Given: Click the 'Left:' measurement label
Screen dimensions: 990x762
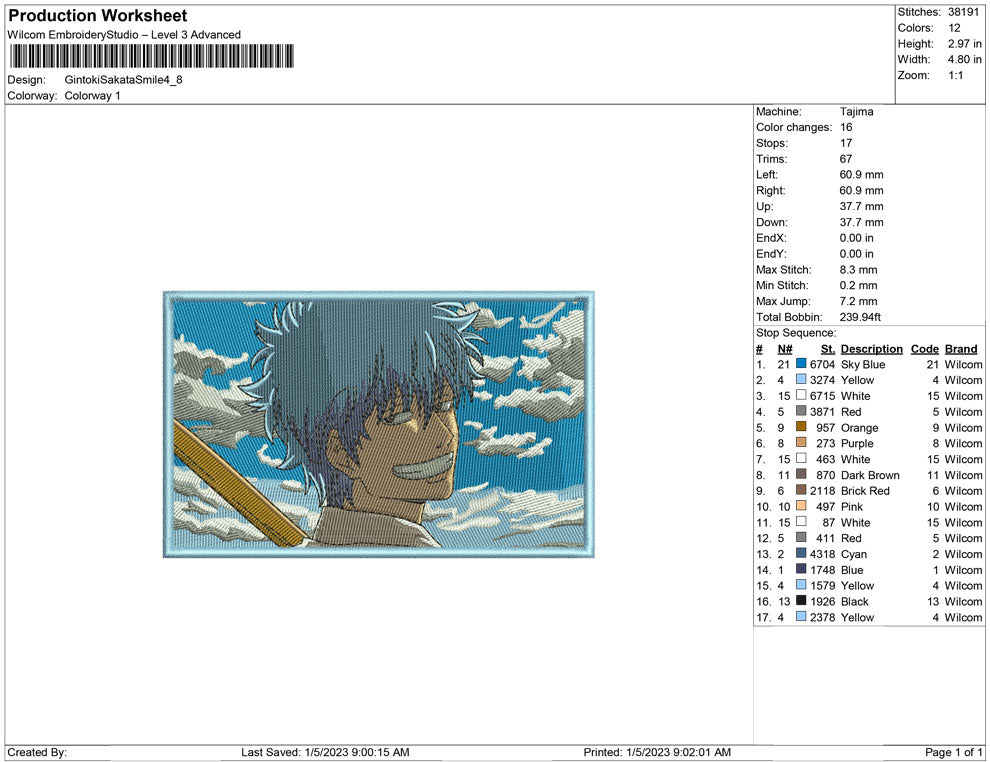Looking at the screenshot, I should point(766,174).
